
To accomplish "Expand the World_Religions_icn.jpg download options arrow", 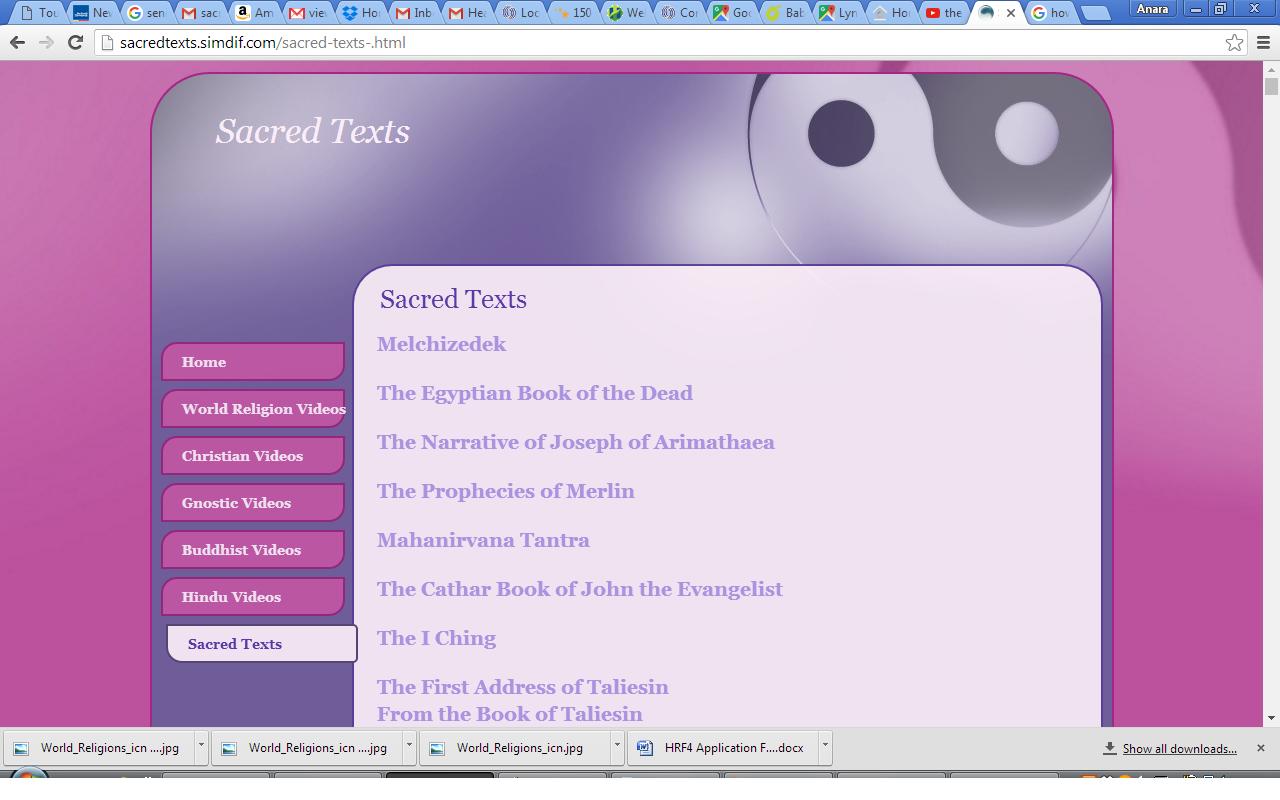I will pos(616,747).
